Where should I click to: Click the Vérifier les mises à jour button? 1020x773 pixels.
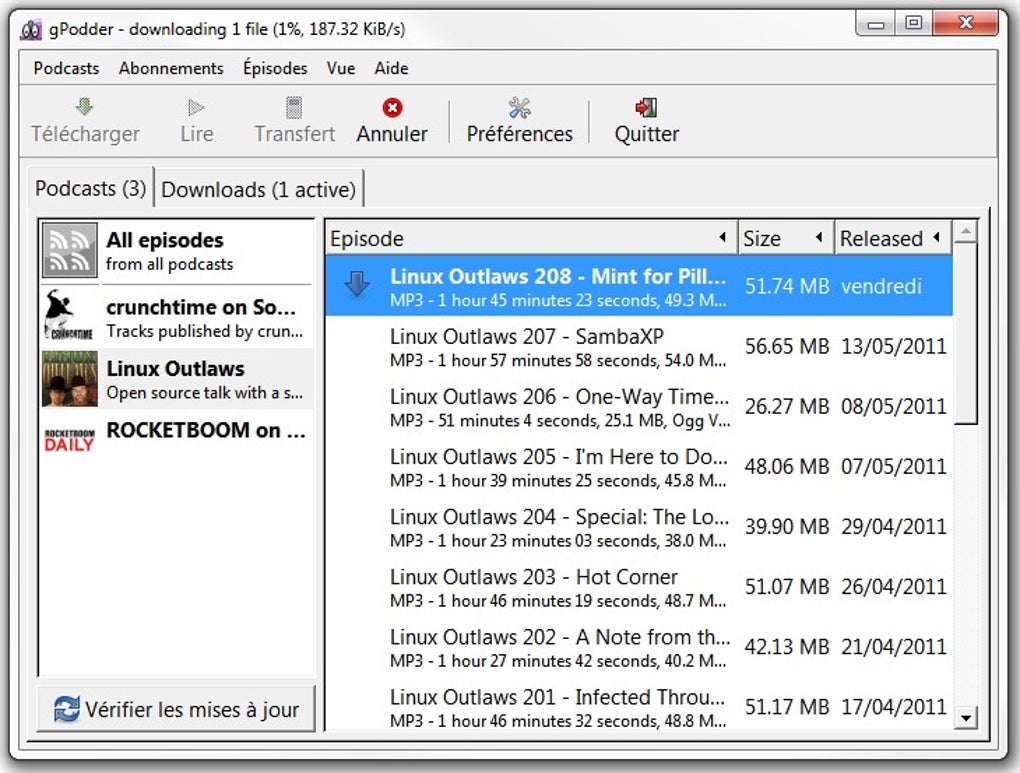(176, 709)
